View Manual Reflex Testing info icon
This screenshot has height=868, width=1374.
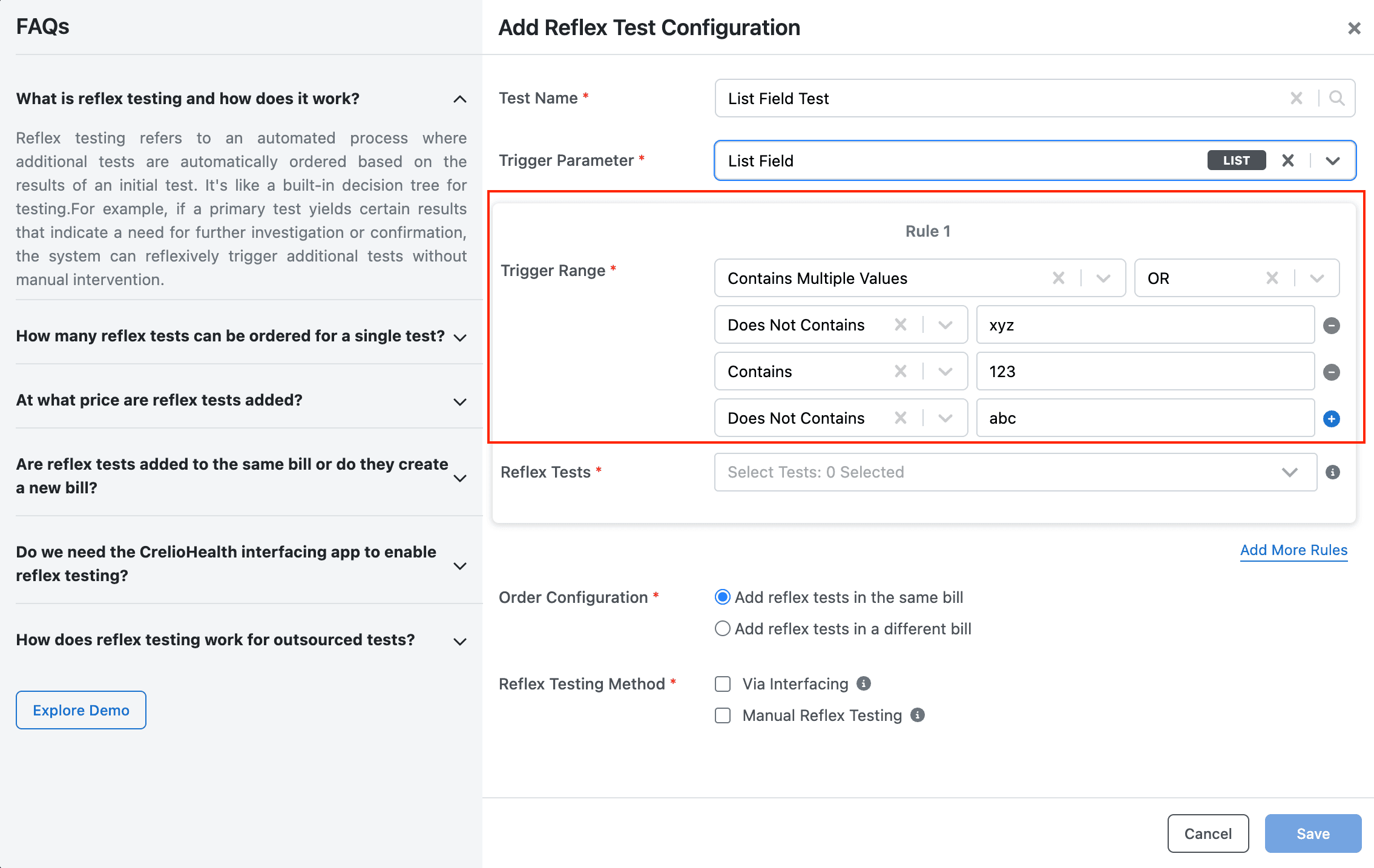tap(918, 715)
